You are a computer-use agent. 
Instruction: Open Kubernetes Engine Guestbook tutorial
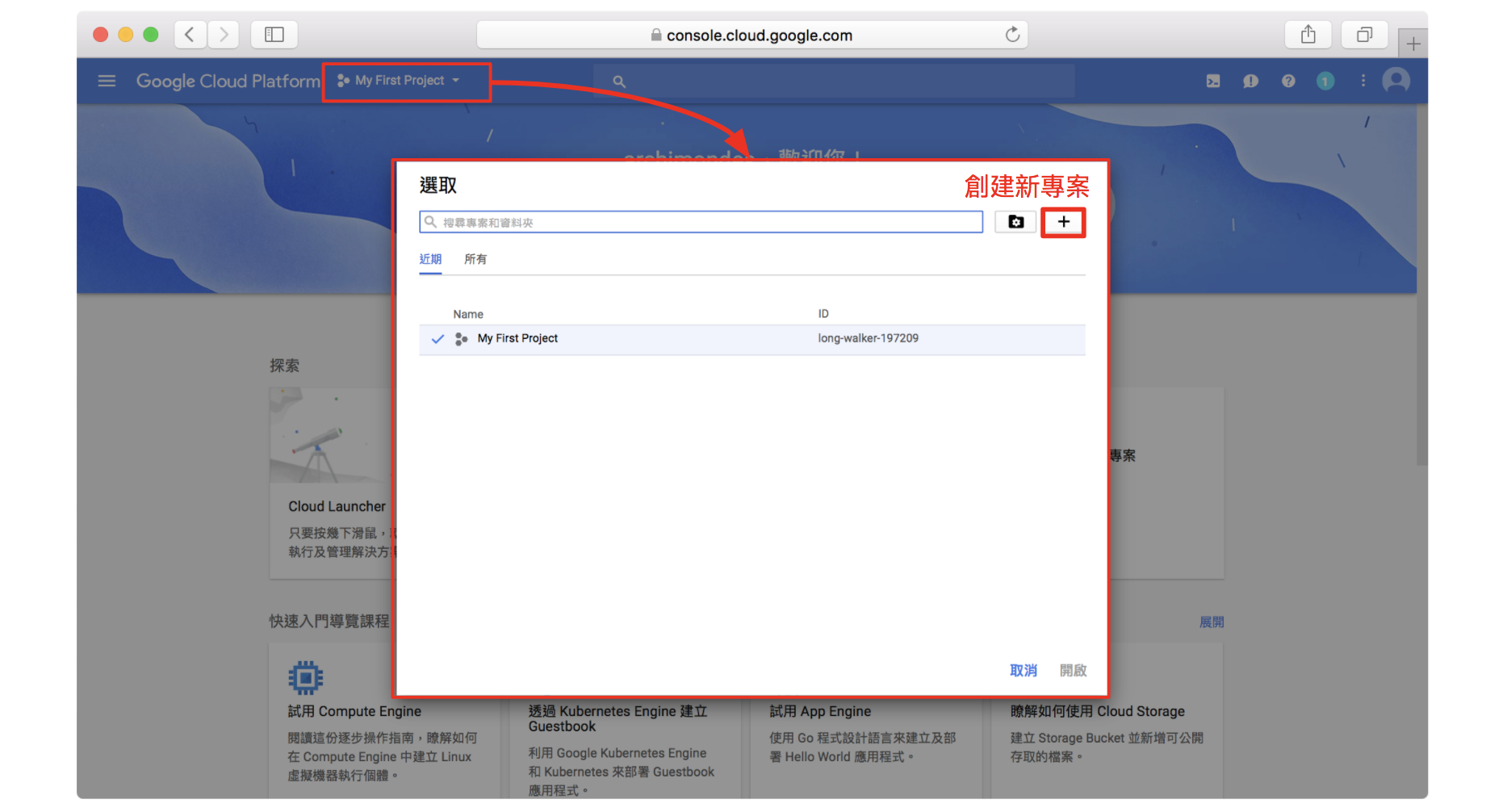click(618, 718)
